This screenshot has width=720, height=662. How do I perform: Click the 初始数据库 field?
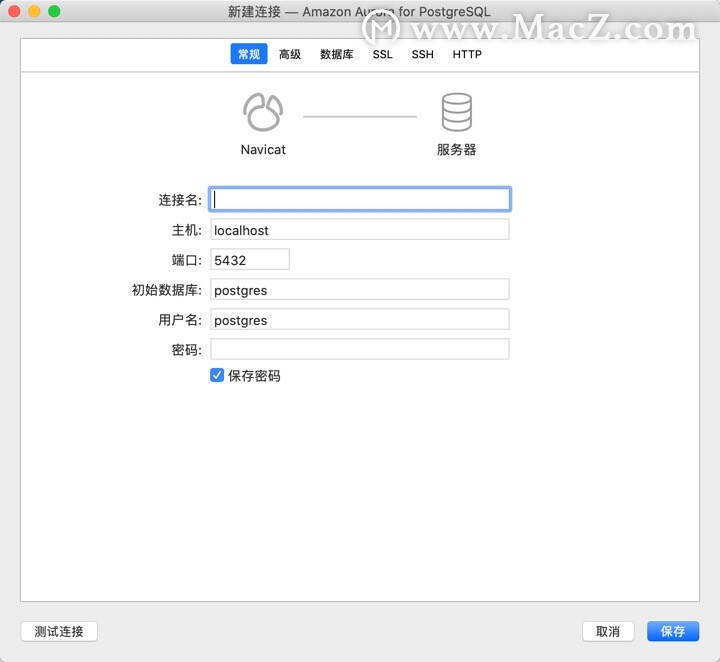[360, 289]
